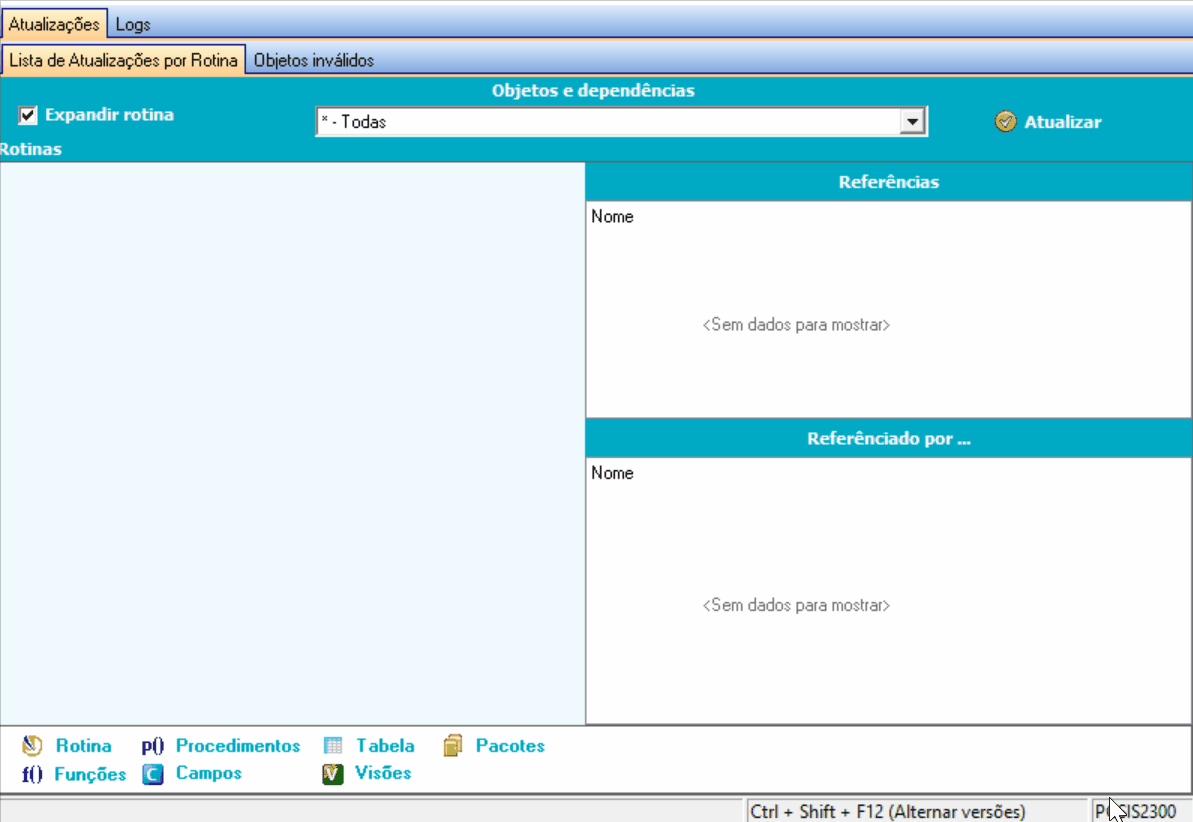1193x822 pixels.
Task: Click the Atualizar button label
Action: pyautogui.click(x=1062, y=122)
